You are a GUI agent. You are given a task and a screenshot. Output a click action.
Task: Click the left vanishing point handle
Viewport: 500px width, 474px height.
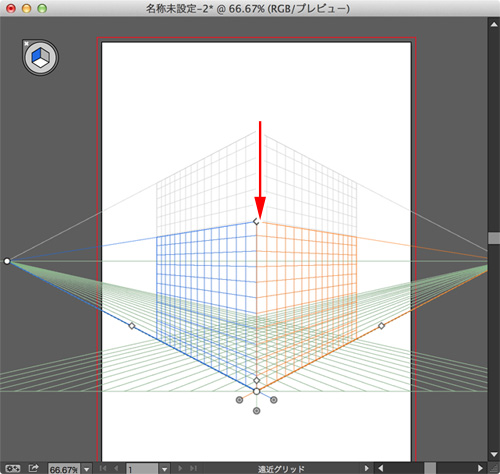[7, 261]
